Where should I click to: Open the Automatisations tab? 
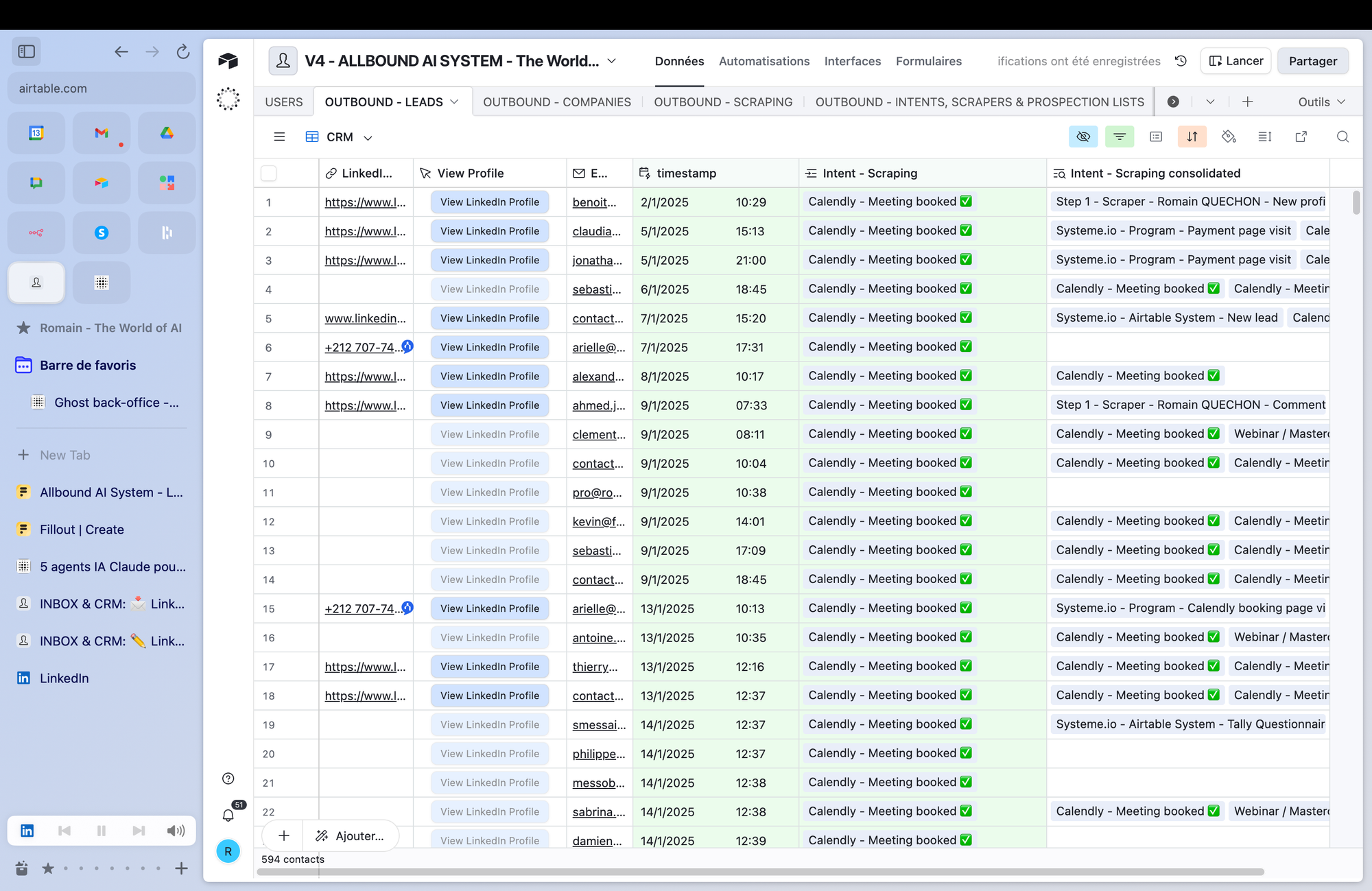[764, 61]
